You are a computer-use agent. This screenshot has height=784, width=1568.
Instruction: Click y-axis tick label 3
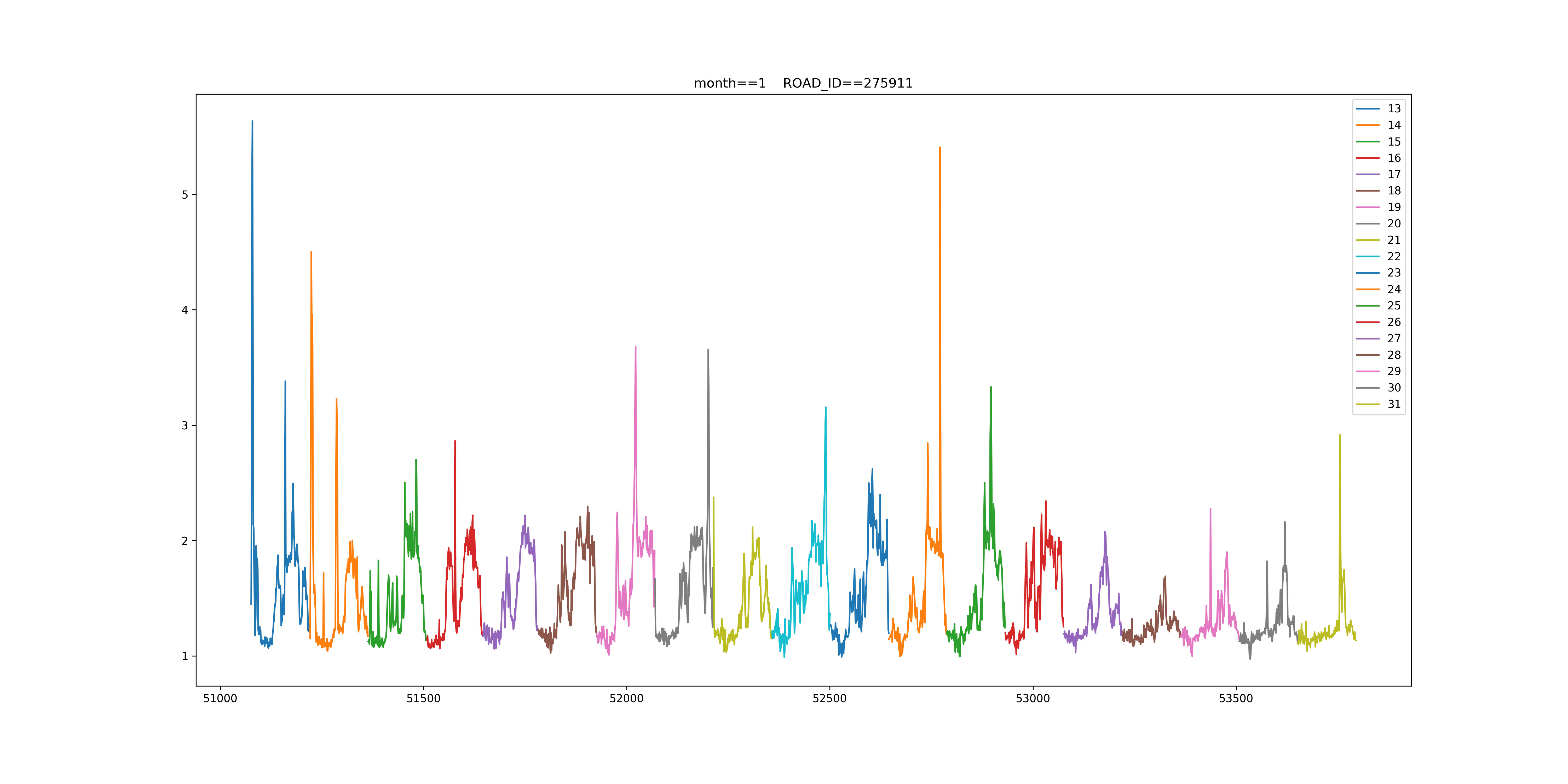185,425
